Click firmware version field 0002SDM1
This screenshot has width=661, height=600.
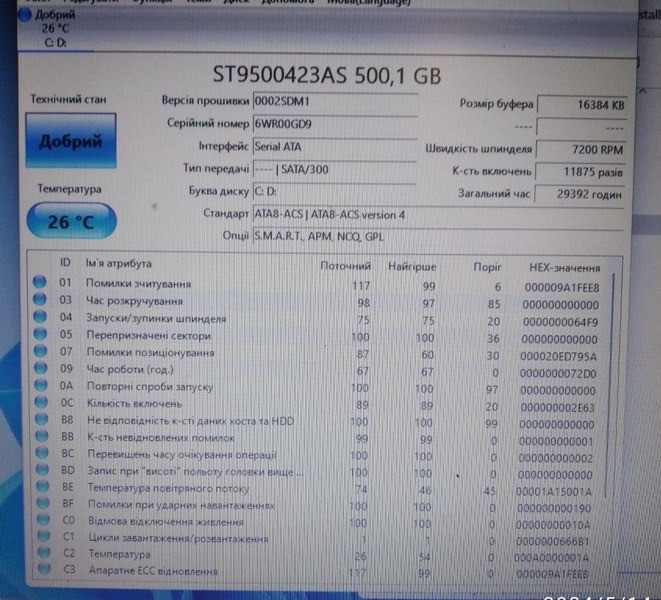point(335,102)
